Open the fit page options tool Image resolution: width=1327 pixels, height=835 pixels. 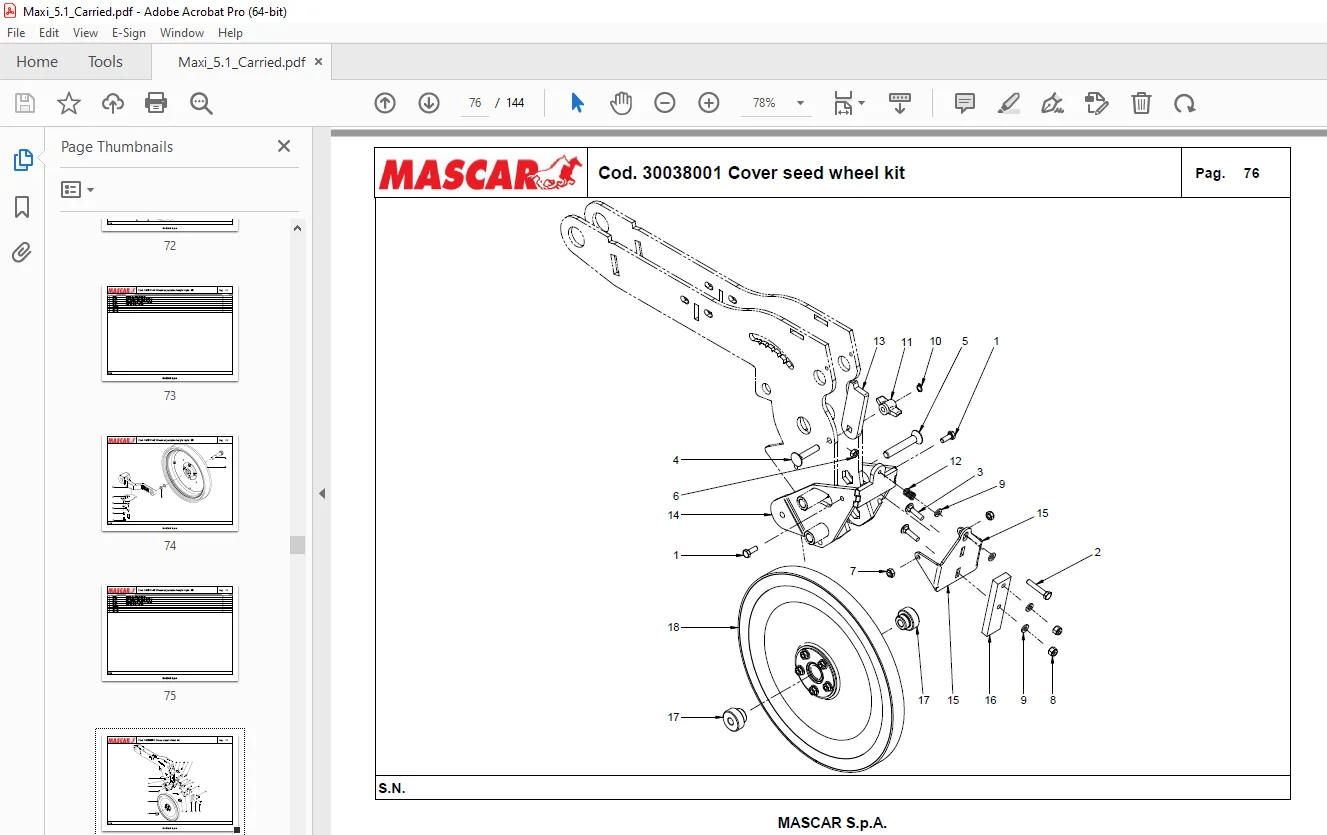[849, 103]
